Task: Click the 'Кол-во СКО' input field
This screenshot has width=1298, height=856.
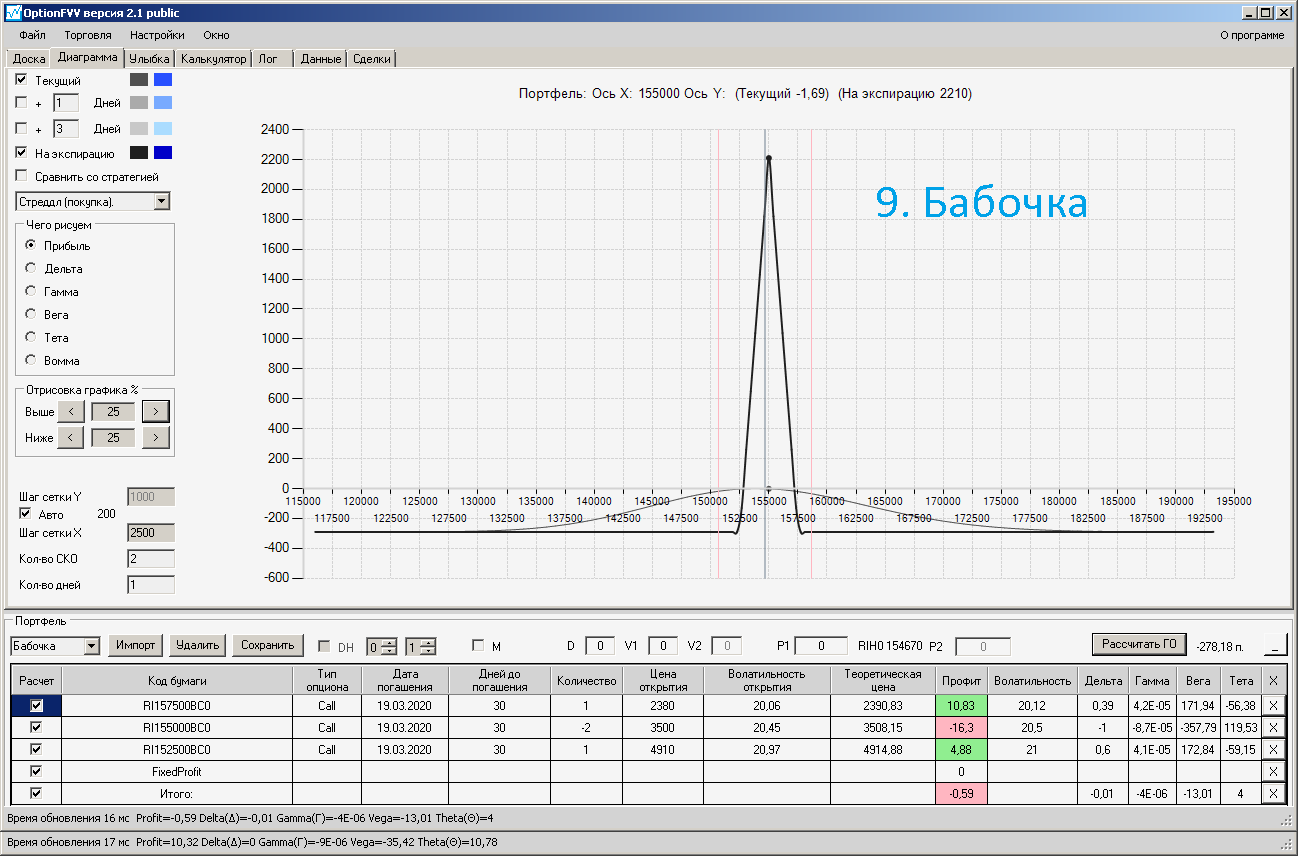Action: (x=151, y=558)
